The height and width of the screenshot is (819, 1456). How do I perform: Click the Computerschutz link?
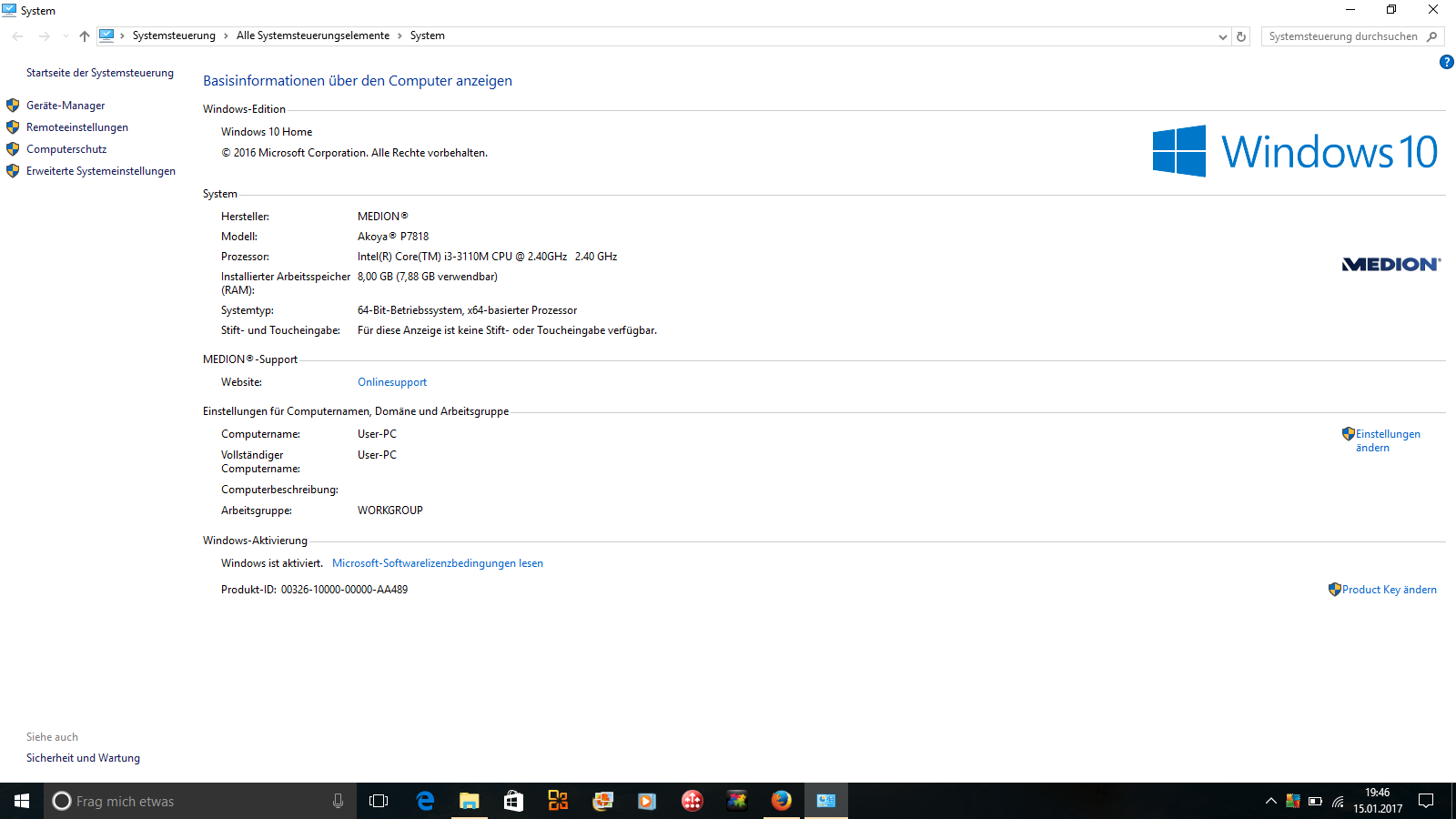click(66, 149)
